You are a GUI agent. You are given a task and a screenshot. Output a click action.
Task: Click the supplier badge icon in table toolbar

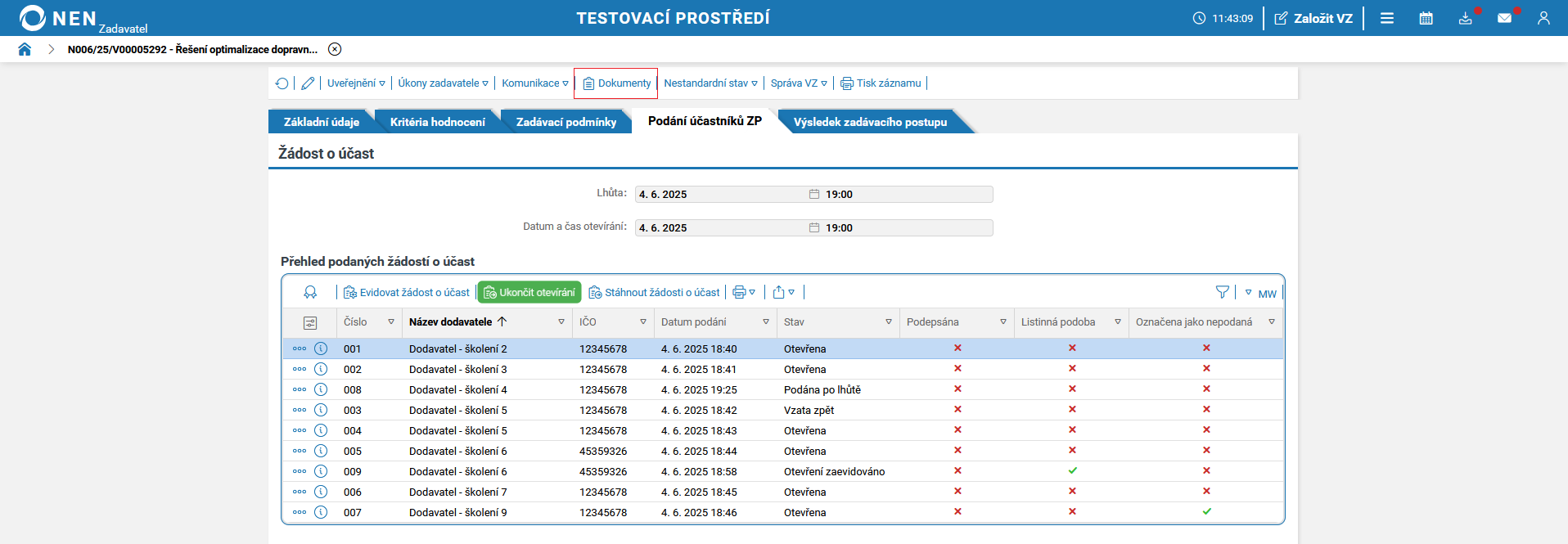coord(310,292)
